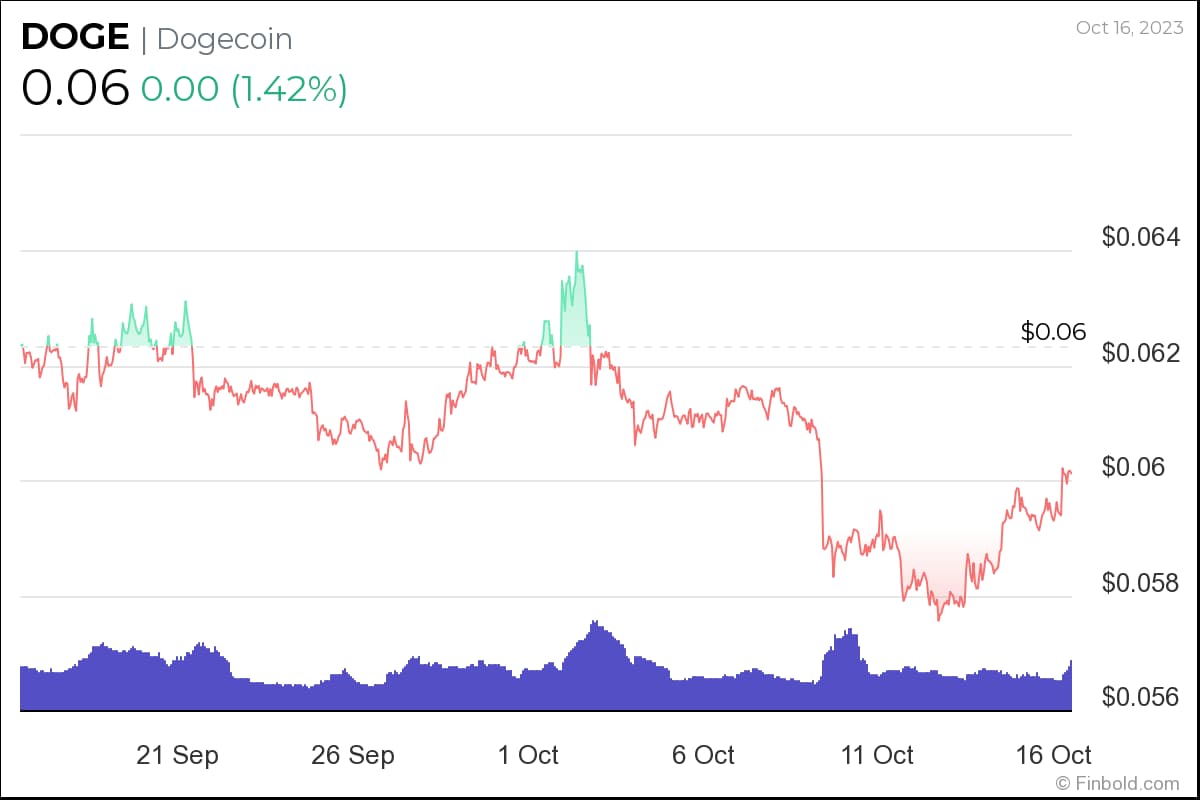The height and width of the screenshot is (800, 1200).
Task: Click the DOGE ticker symbol
Action: click(75, 38)
